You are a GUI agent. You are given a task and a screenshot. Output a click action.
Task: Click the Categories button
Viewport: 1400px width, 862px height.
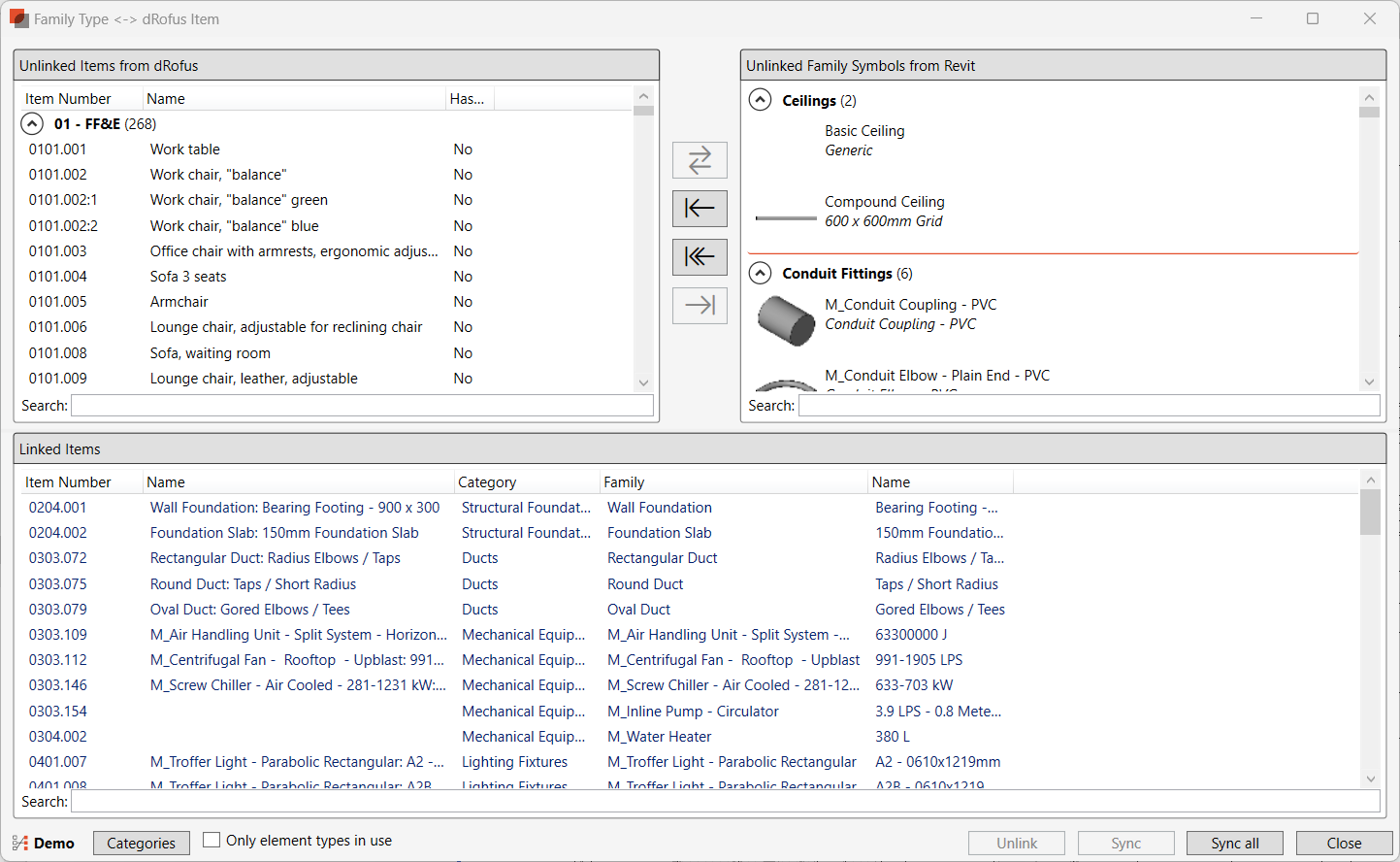(141, 843)
